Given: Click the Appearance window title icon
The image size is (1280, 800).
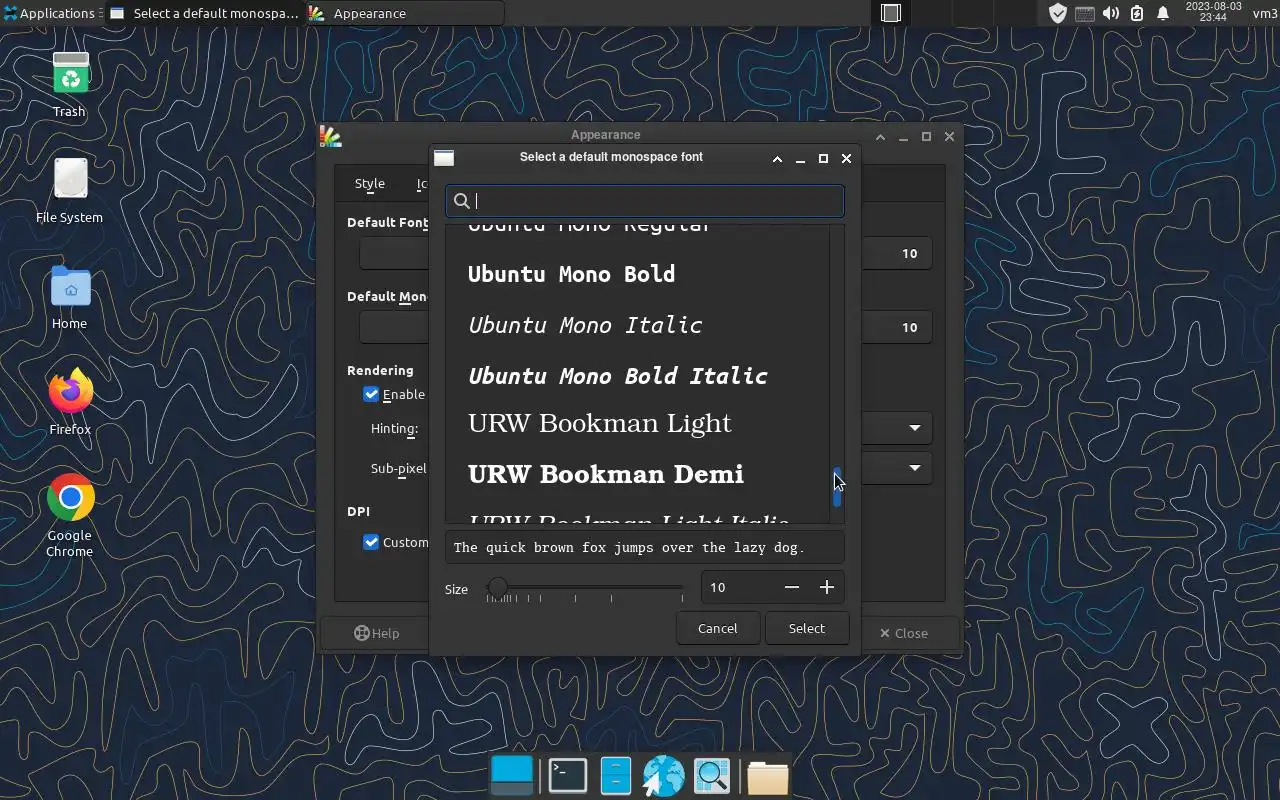Looking at the screenshot, I should pyautogui.click(x=330, y=136).
